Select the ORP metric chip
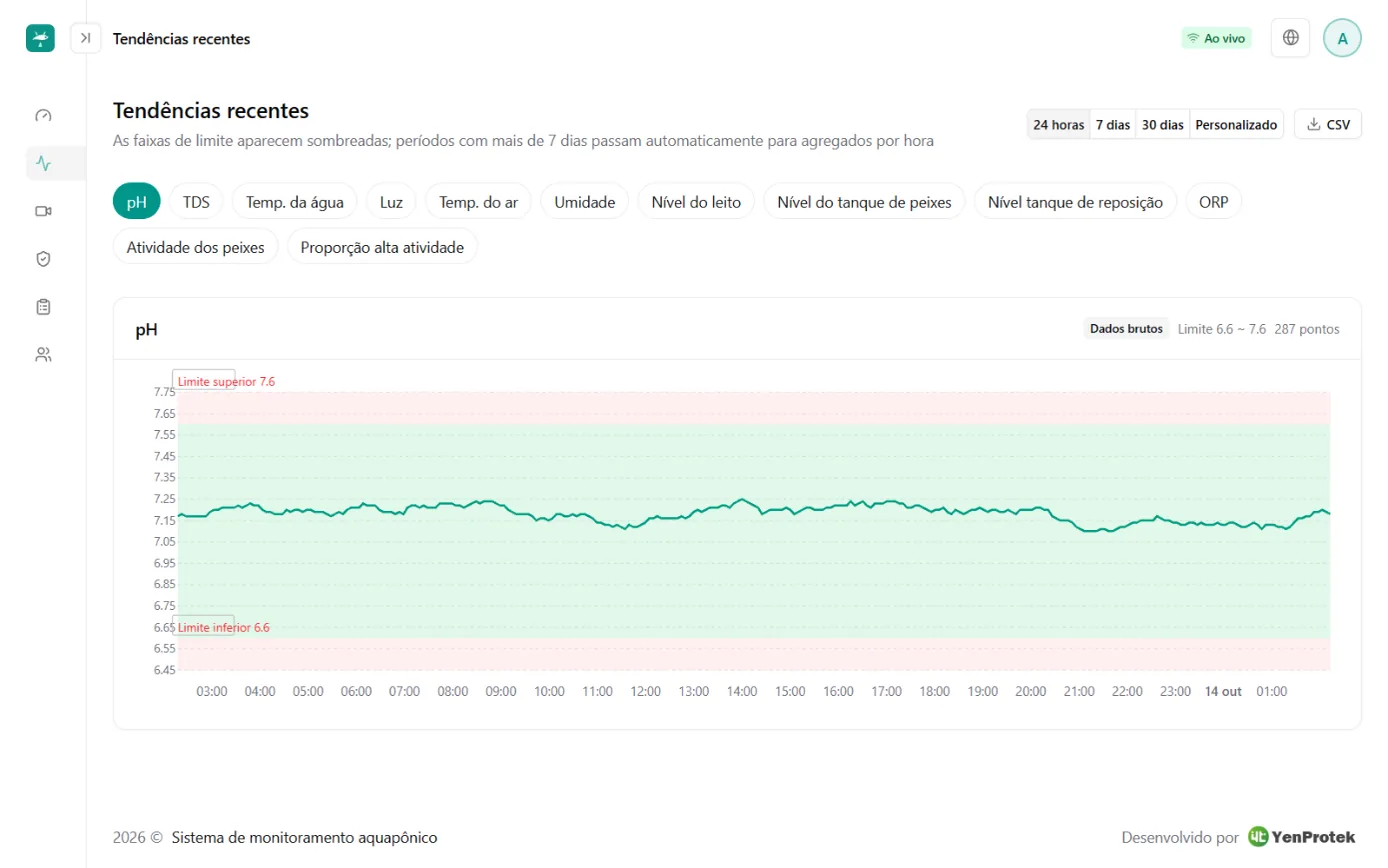This screenshot has height=868, width=1388. click(1213, 201)
